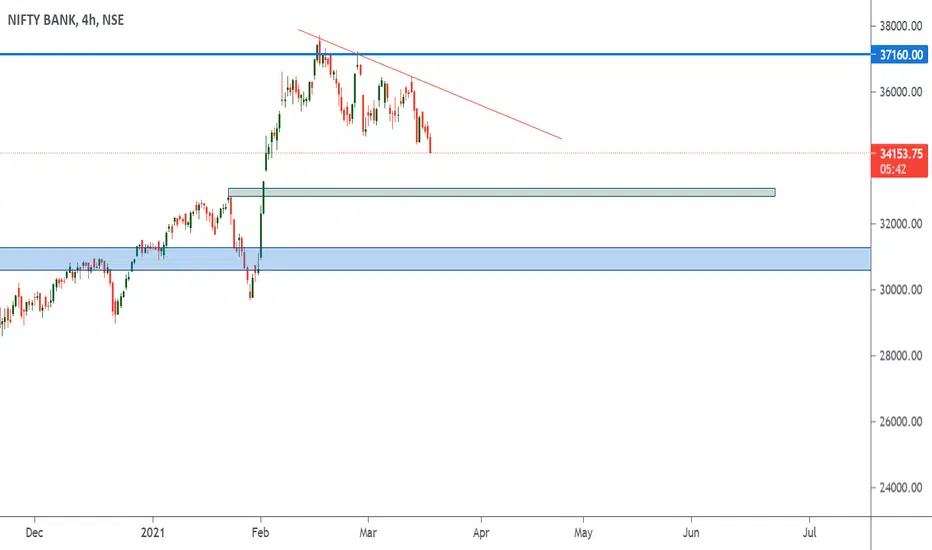Click the Jun label on time axis
The height and width of the screenshot is (550, 932).
pyautogui.click(x=691, y=533)
